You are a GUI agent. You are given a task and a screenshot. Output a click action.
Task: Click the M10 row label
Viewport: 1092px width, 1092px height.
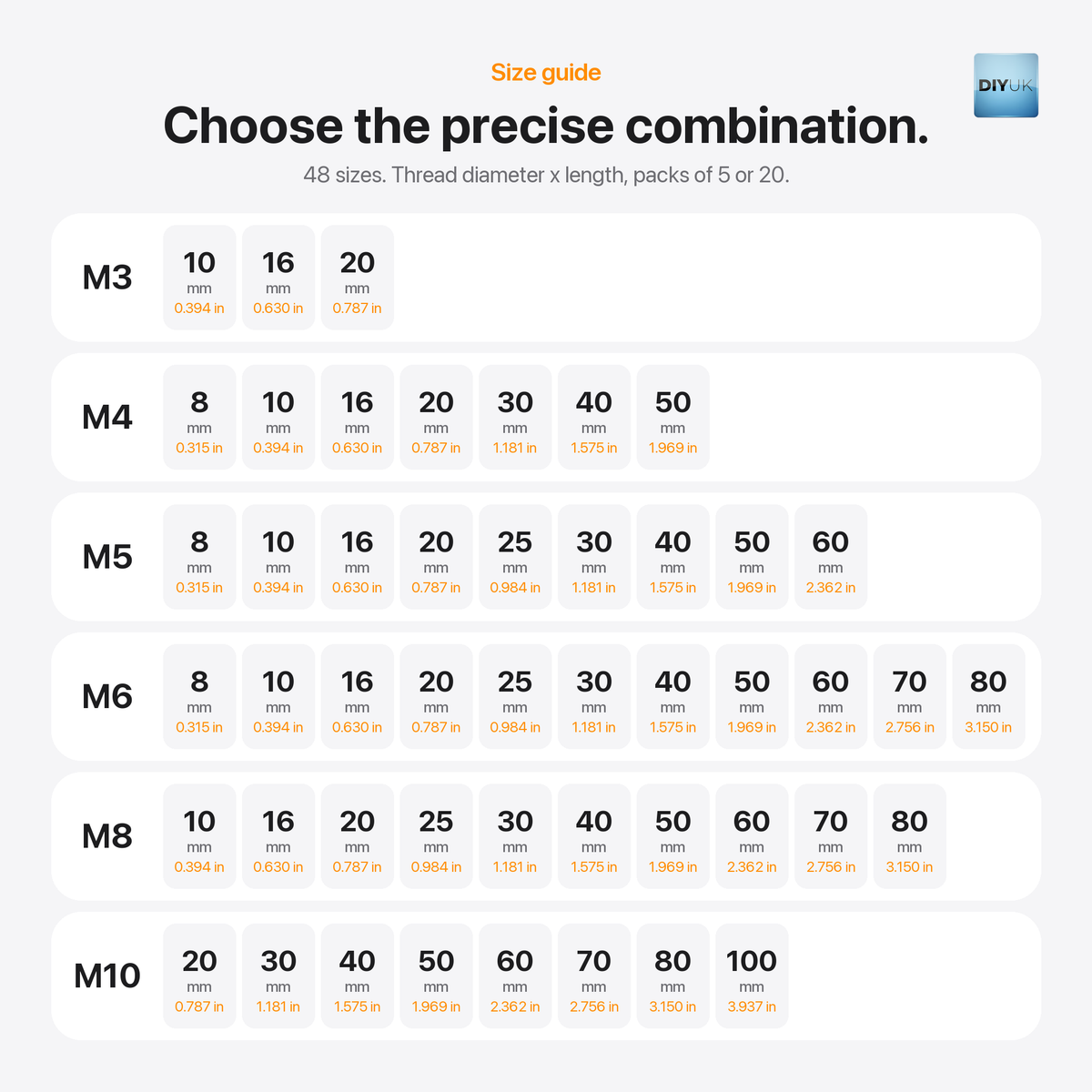coord(107,976)
